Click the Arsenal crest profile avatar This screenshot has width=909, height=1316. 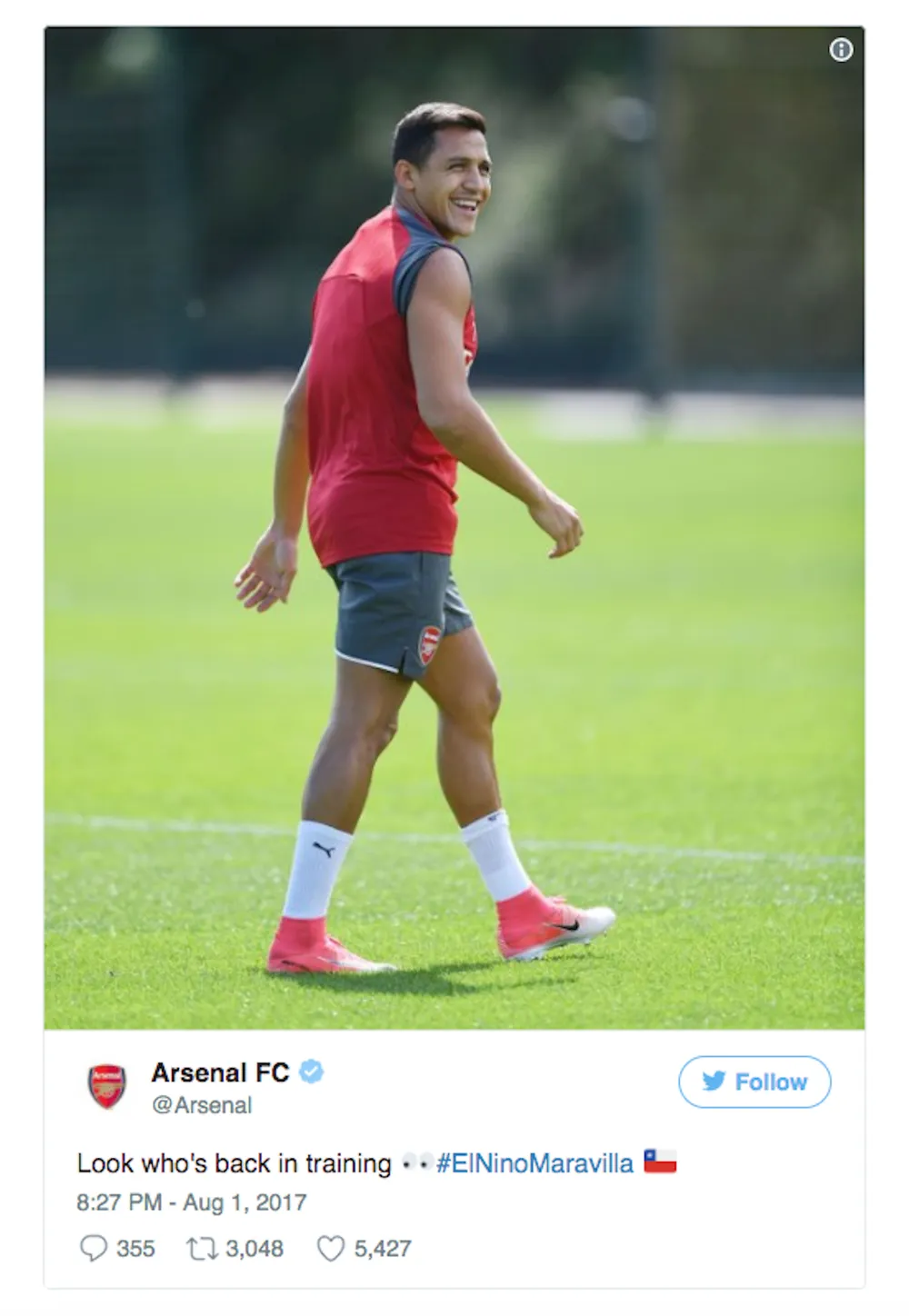(106, 1086)
